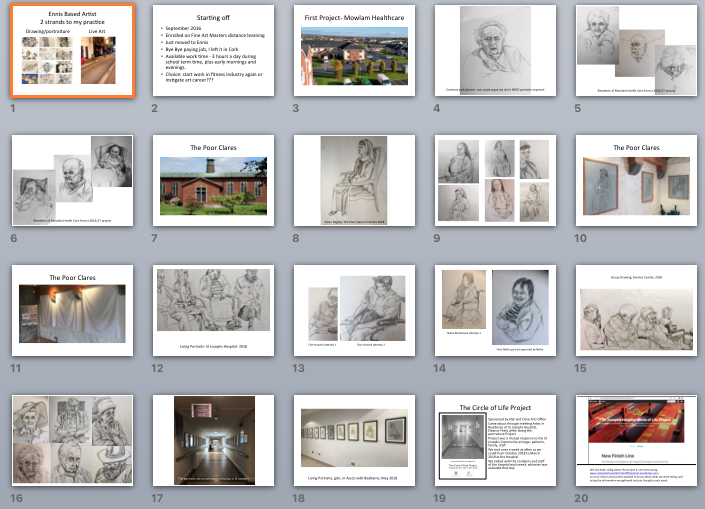Screen dimensions: 705x509
Task: Click slide 12 Living Portraits group sketch
Action: (x=210, y=310)
